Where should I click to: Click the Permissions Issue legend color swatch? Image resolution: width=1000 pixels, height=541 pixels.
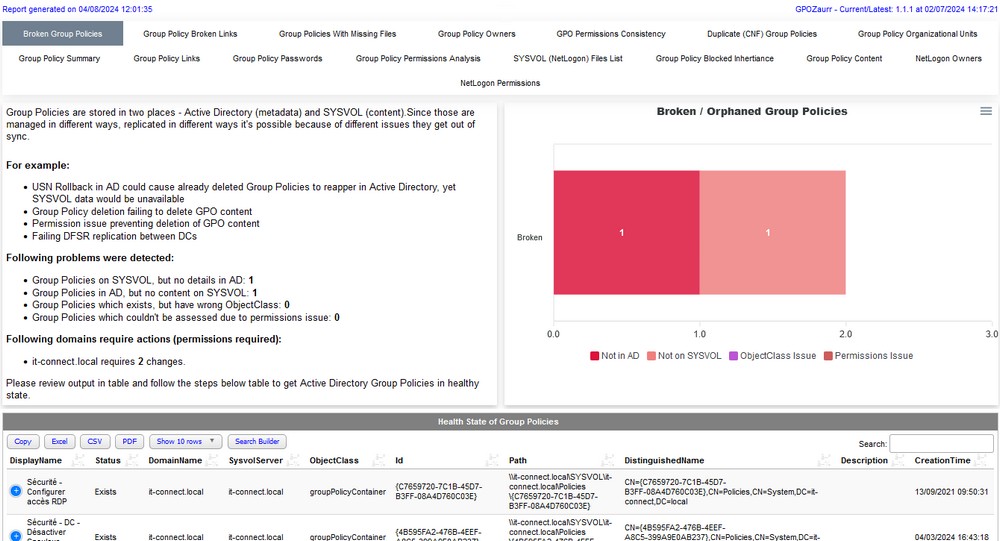828,356
